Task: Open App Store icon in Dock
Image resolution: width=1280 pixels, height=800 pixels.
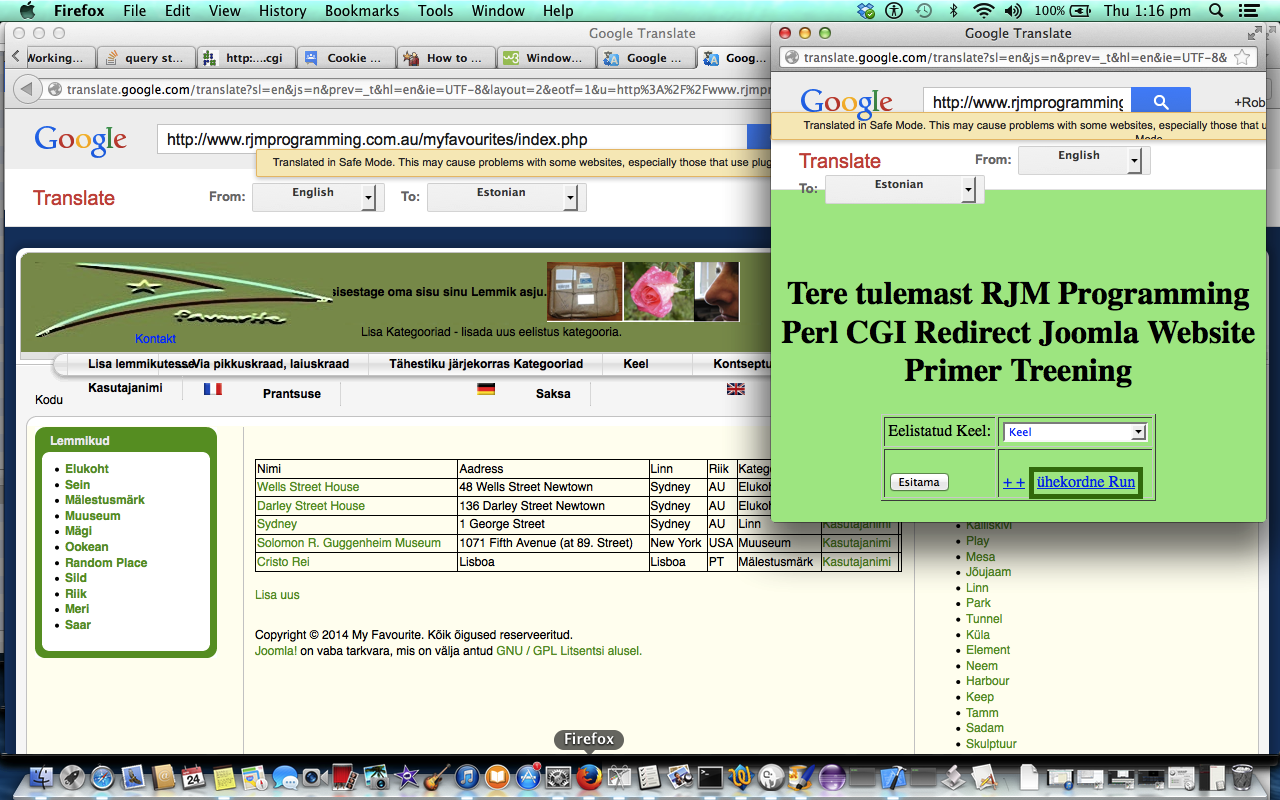Action: click(528, 776)
